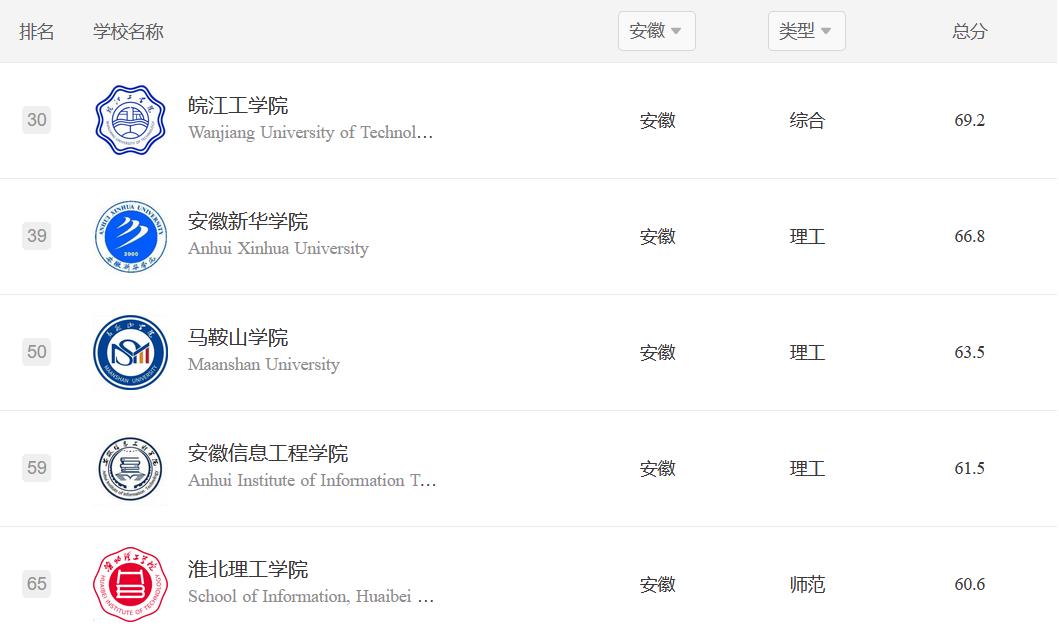Click the Anhui Institute of Information logo
Screen dimensions: 1059x641
(x=130, y=468)
